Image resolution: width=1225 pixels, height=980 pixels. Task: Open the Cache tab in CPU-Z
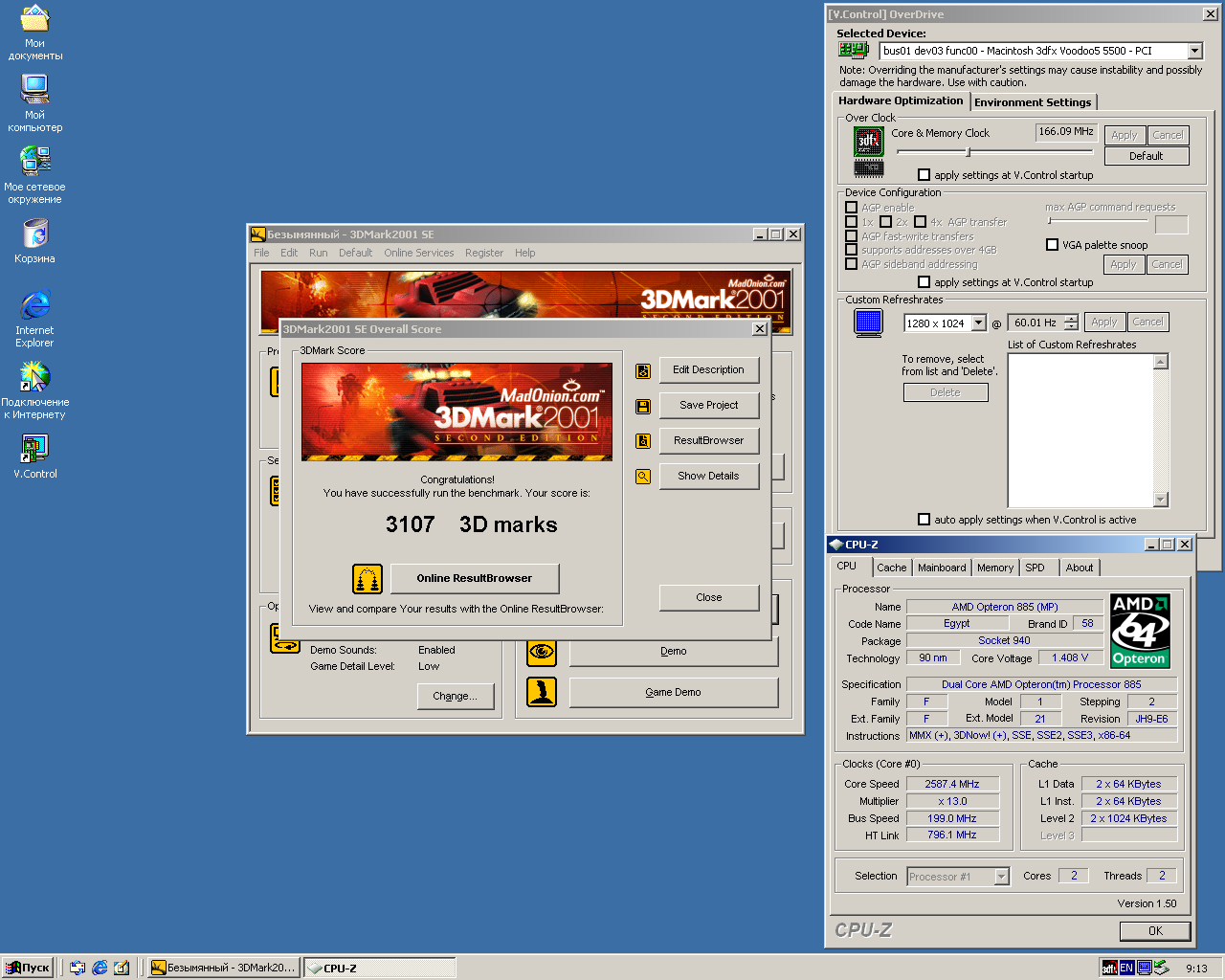click(892, 568)
